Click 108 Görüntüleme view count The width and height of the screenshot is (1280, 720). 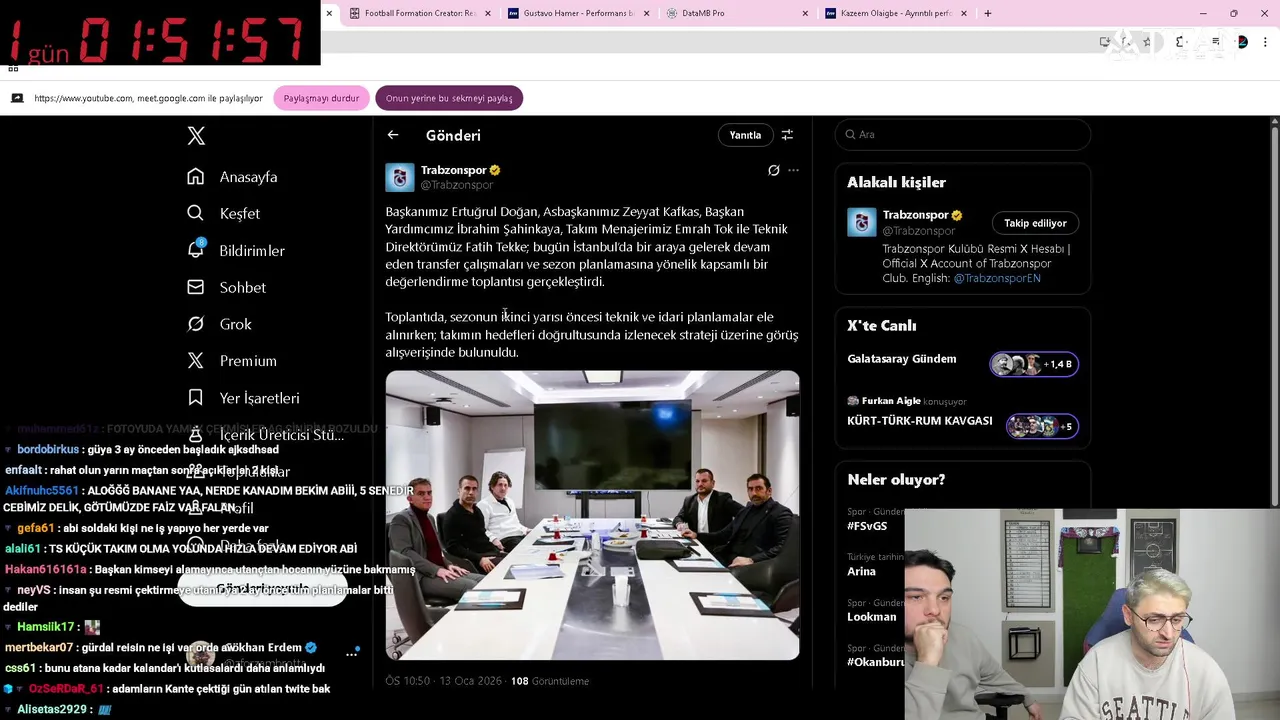550,681
